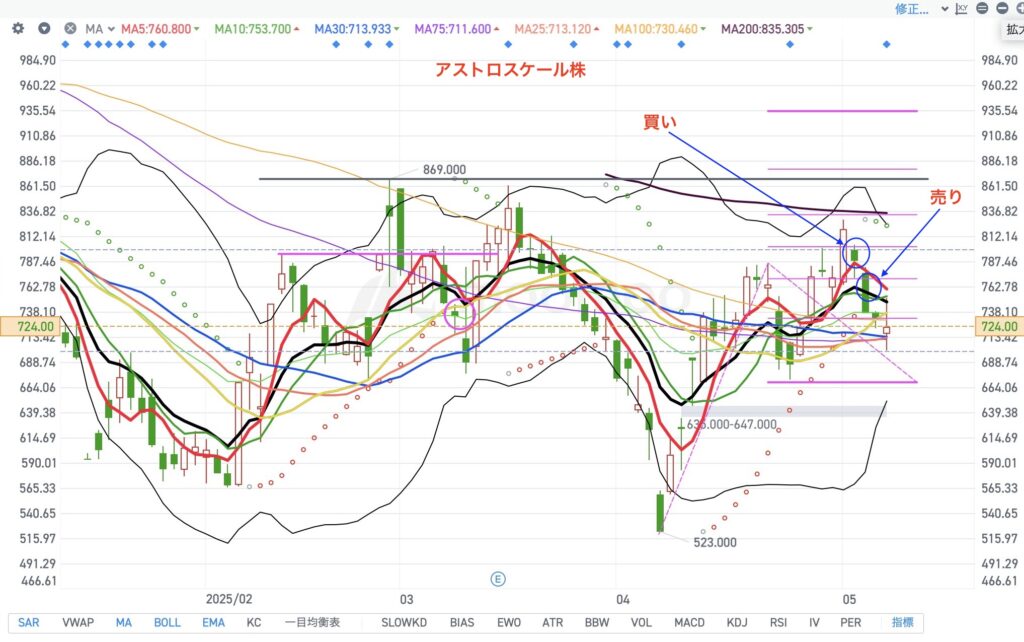Open MA200:835.305 line options
Viewport: 1024px width, 642px height.
point(767,29)
